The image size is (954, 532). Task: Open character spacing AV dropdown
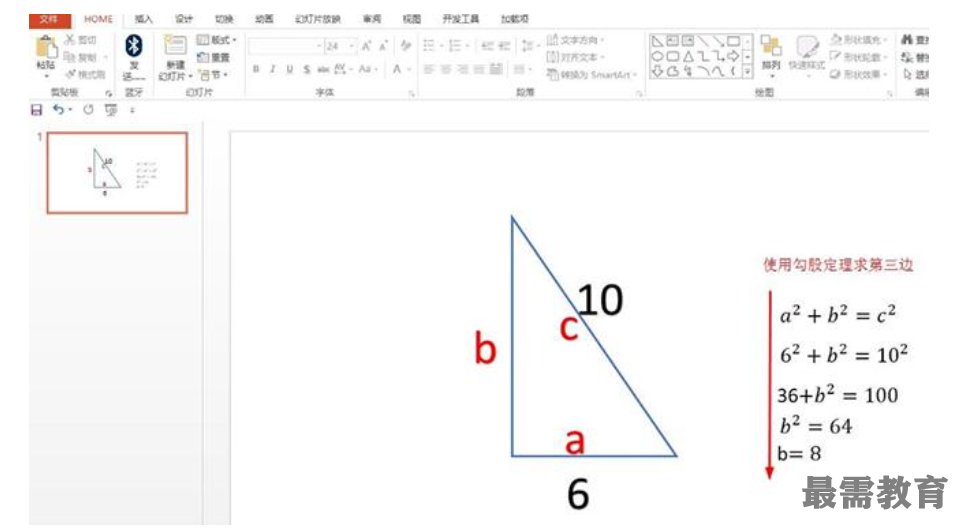[x=343, y=69]
